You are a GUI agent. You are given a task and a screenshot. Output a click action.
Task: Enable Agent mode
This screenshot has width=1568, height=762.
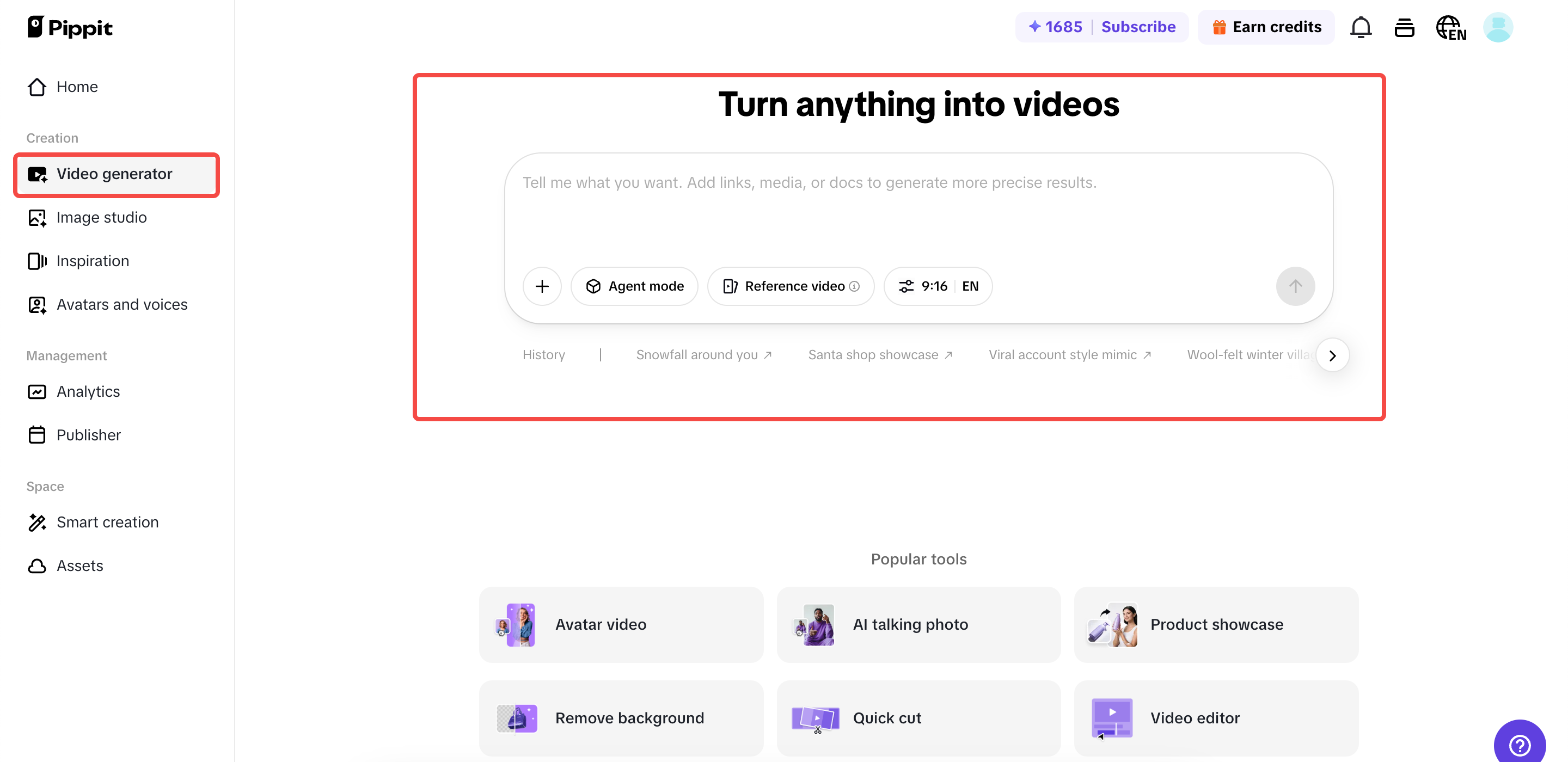(x=634, y=286)
